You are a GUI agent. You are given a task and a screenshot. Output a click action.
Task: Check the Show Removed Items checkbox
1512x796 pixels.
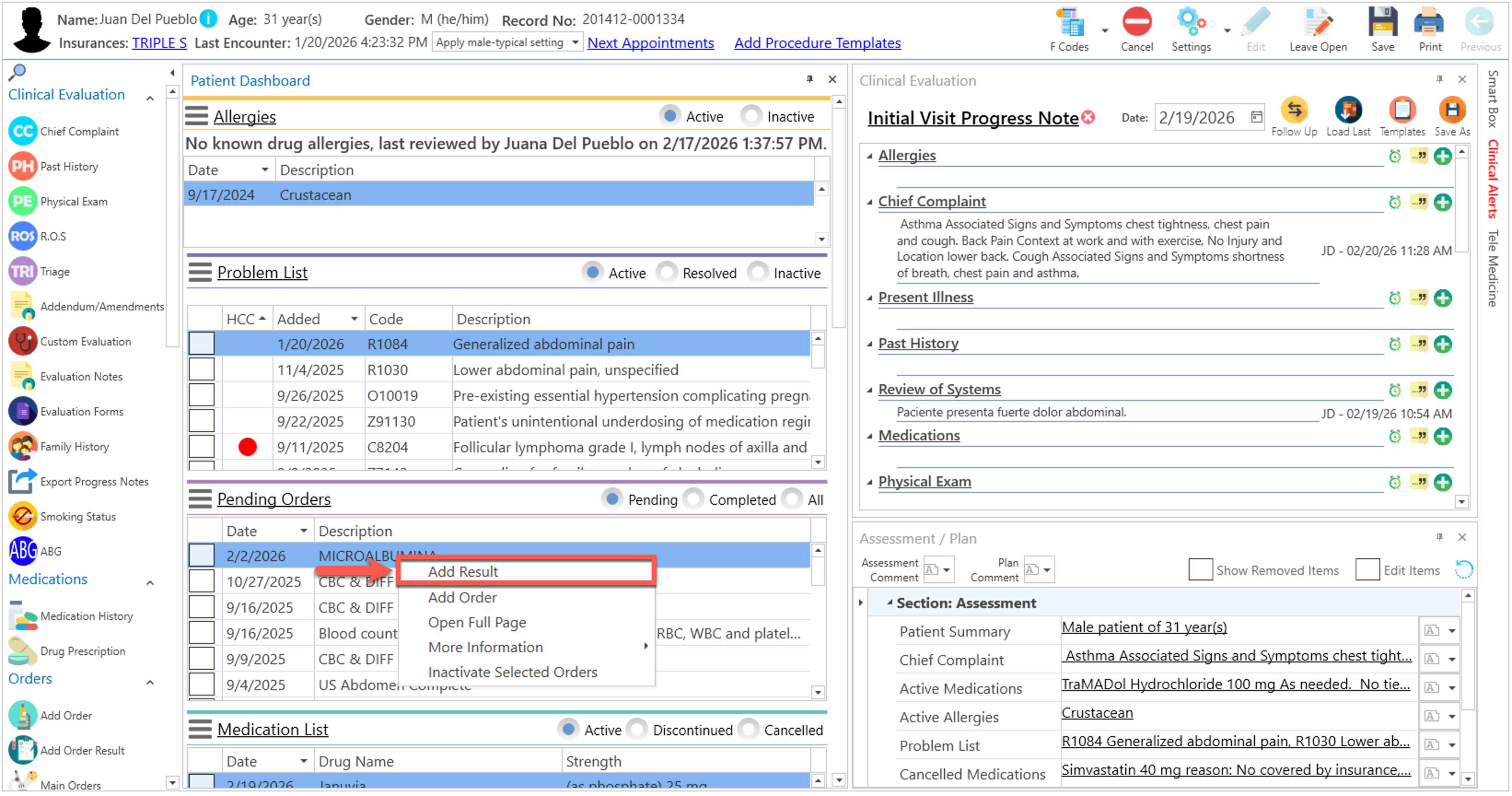(1200, 570)
